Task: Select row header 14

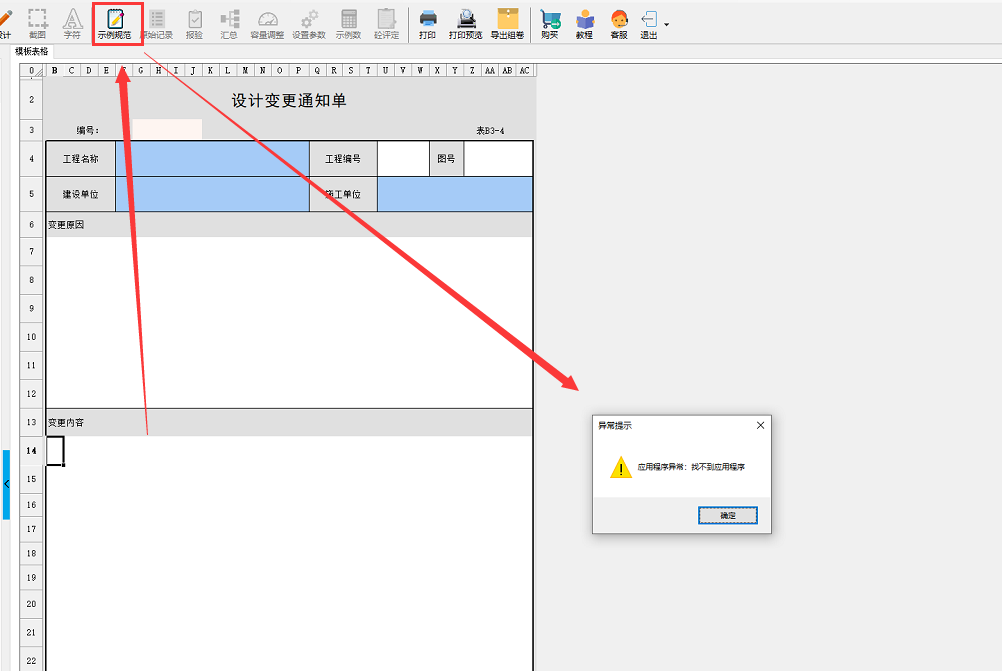Action: (31, 451)
